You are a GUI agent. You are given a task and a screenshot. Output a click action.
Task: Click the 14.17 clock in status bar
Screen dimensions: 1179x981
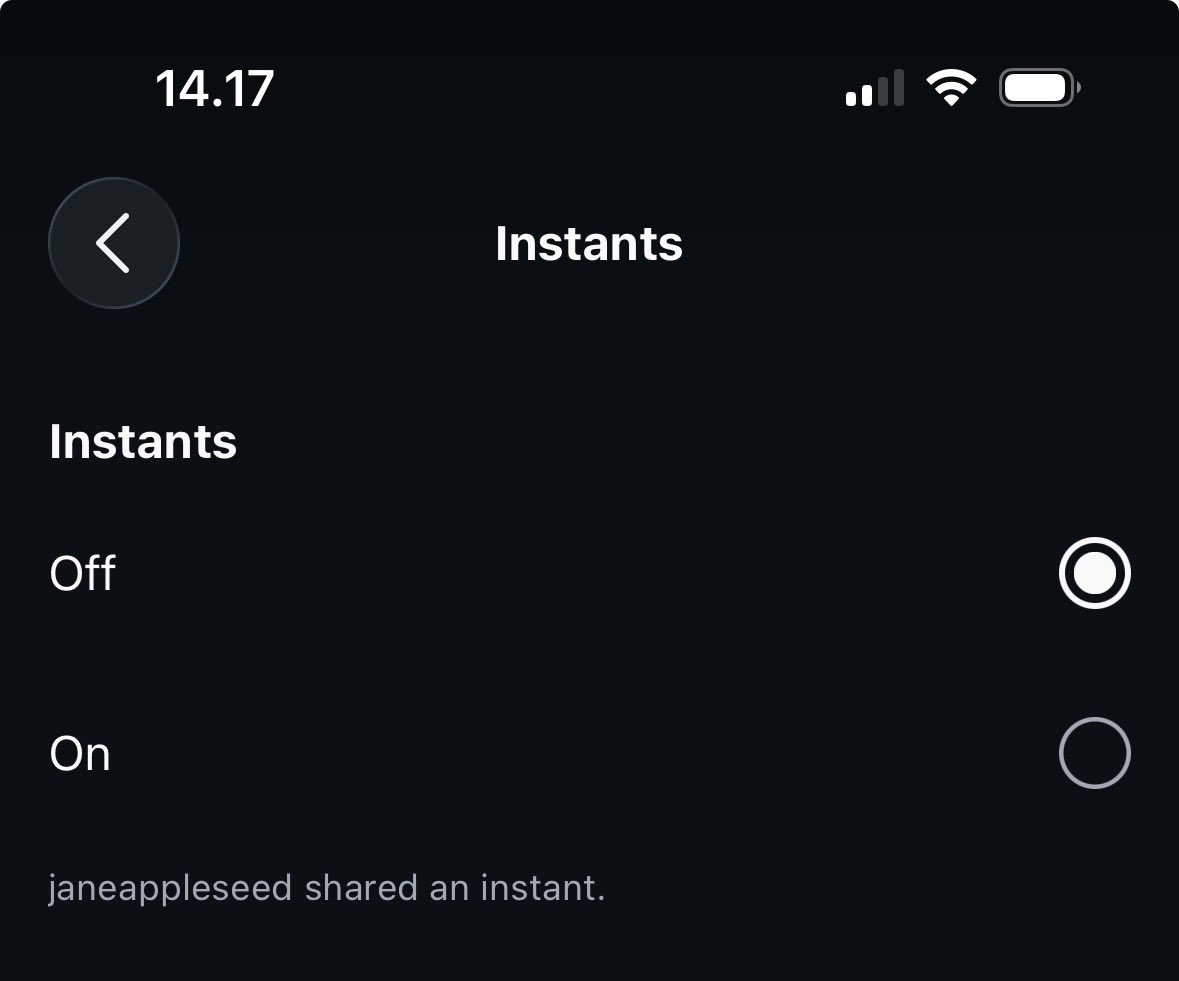pyautogui.click(x=214, y=89)
